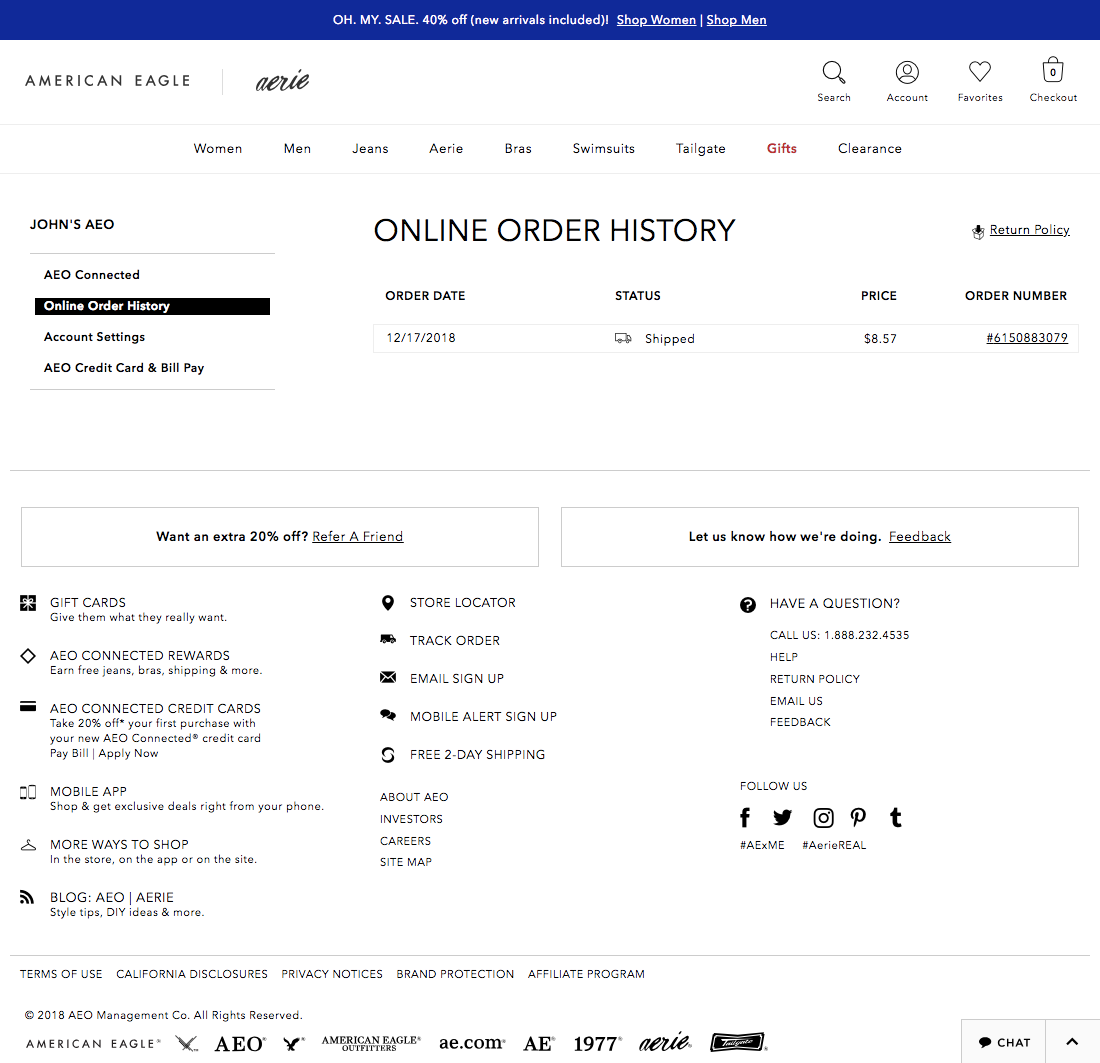
Task: Click the Refer A Friend link
Action: [x=357, y=536]
